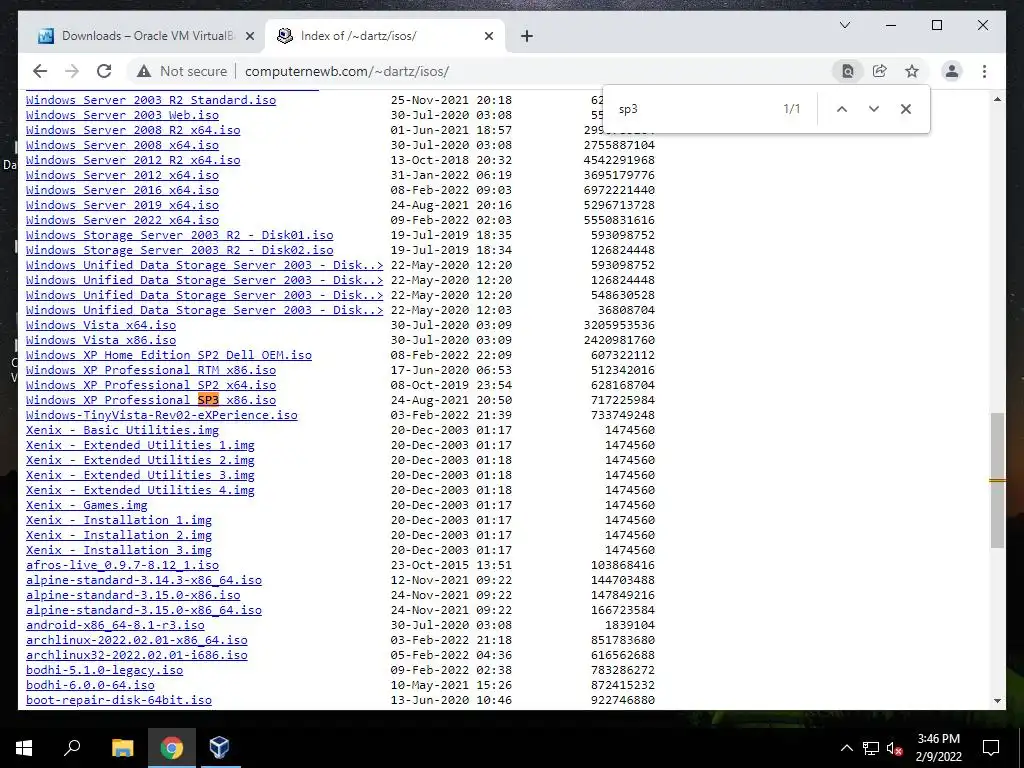Click the browser forward arrow
The height and width of the screenshot is (768, 1024).
[x=72, y=71]
